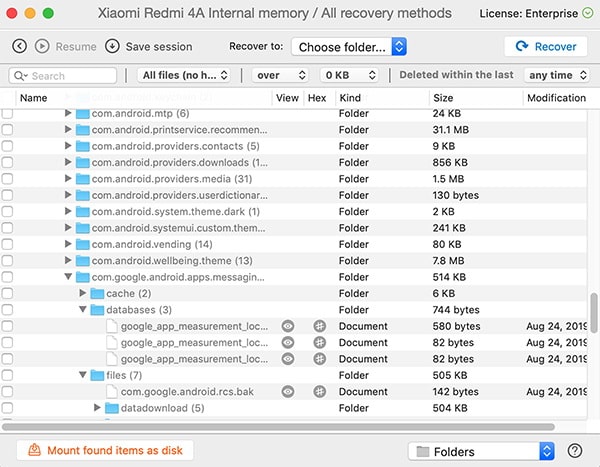The image size is (600, 467).
Task: Click the com.android.mtp folder icon
Action: pyautogui.click(x=83, y=114)
